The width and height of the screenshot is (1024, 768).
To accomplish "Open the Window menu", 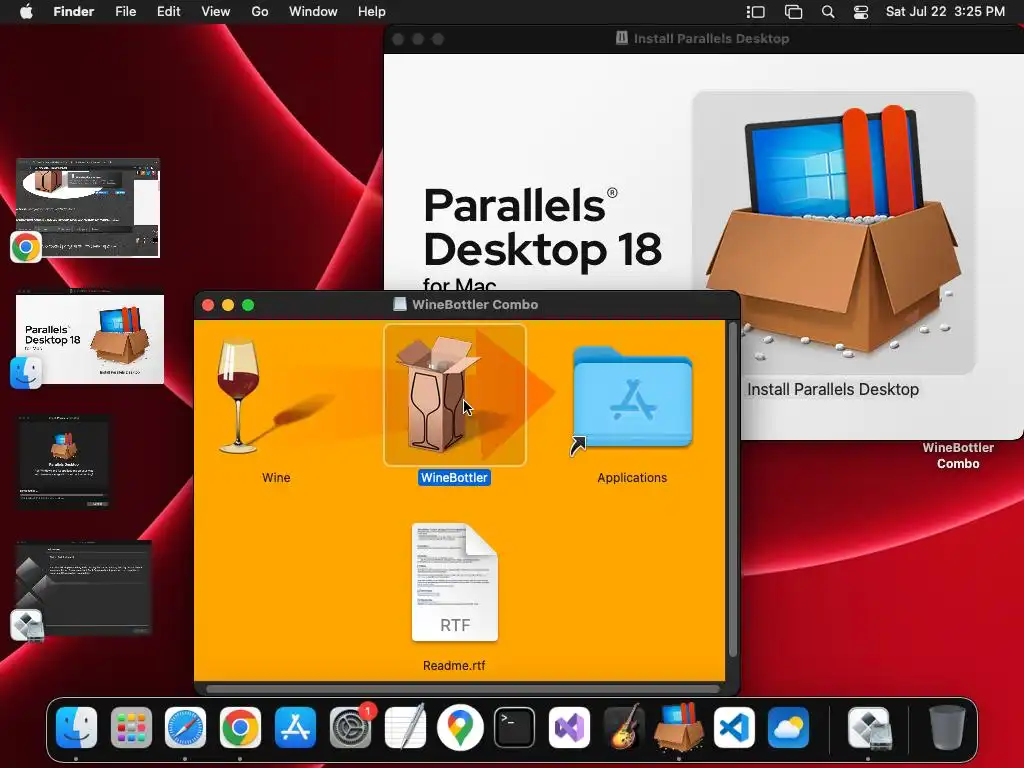I will coord(313,12).
